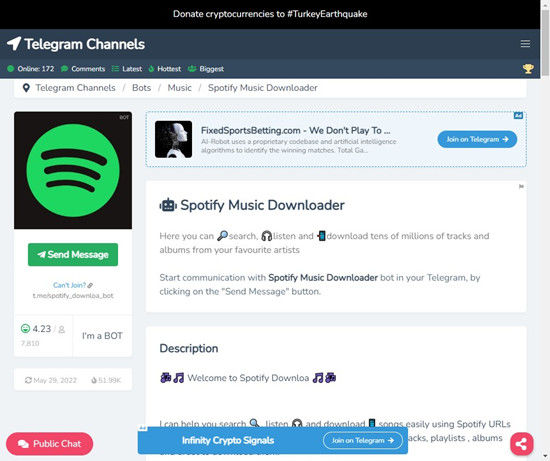Open the Public Chat button
Screen dimensions: 550x461
pos(49,444)
